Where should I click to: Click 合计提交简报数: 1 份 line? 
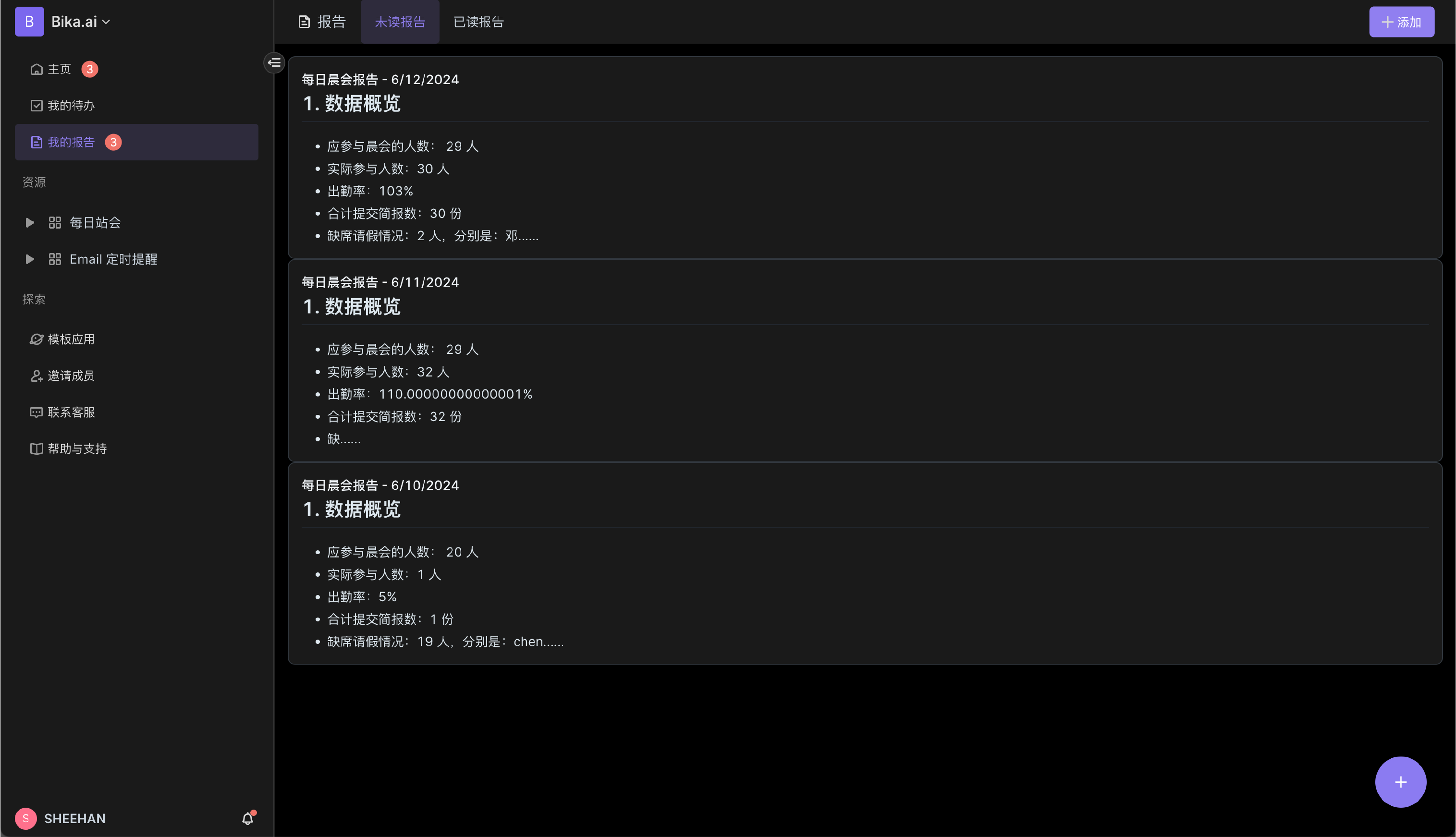[391, 619]
